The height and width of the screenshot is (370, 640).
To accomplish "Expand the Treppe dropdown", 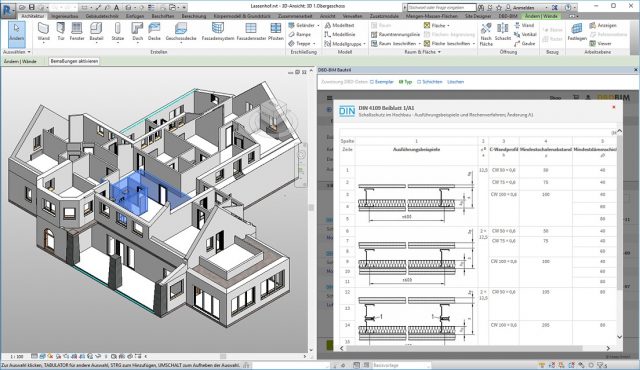I will point(314,43).
